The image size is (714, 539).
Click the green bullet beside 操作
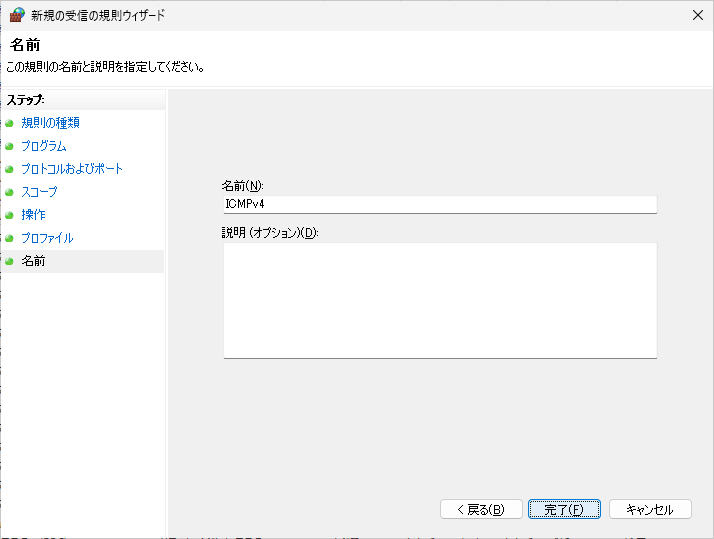9,215
